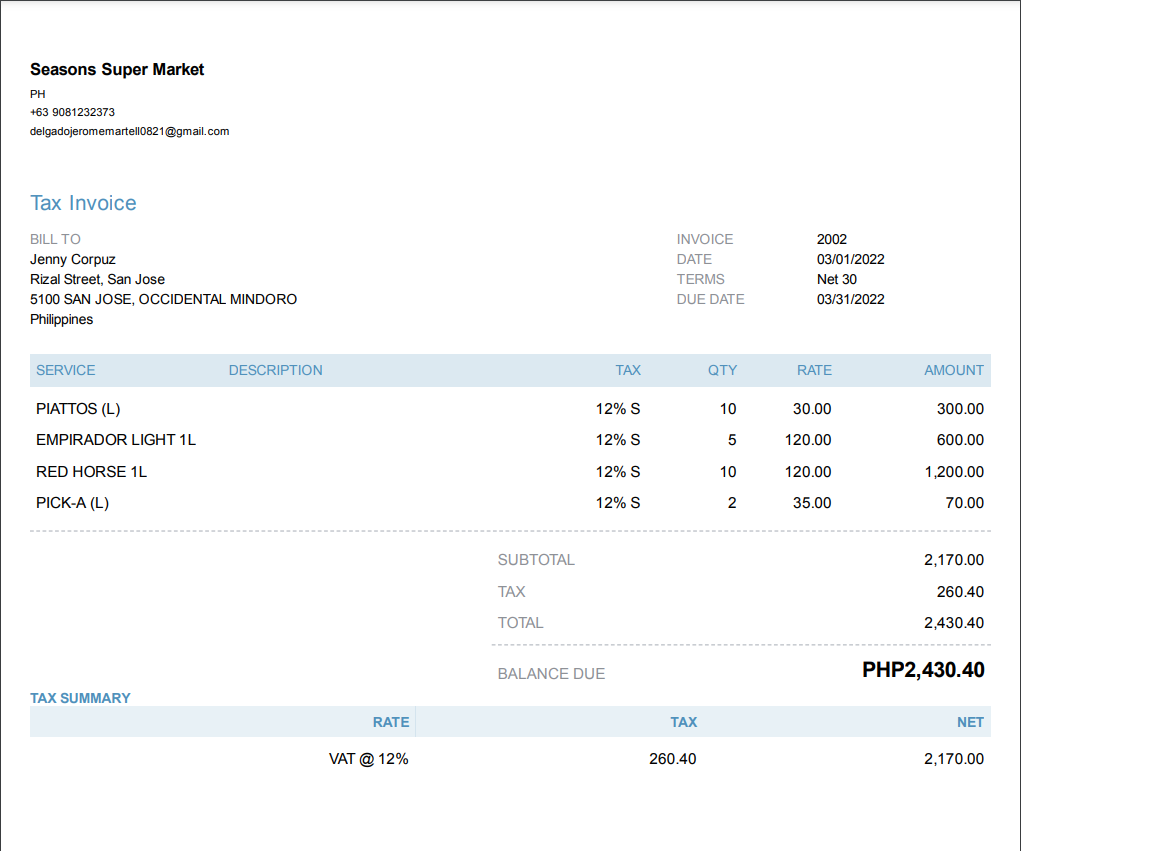The width and height of the screenshot is (1152, 851).
Task: Select the PICK-A (L) line item
Action: (x=72, y=503)
